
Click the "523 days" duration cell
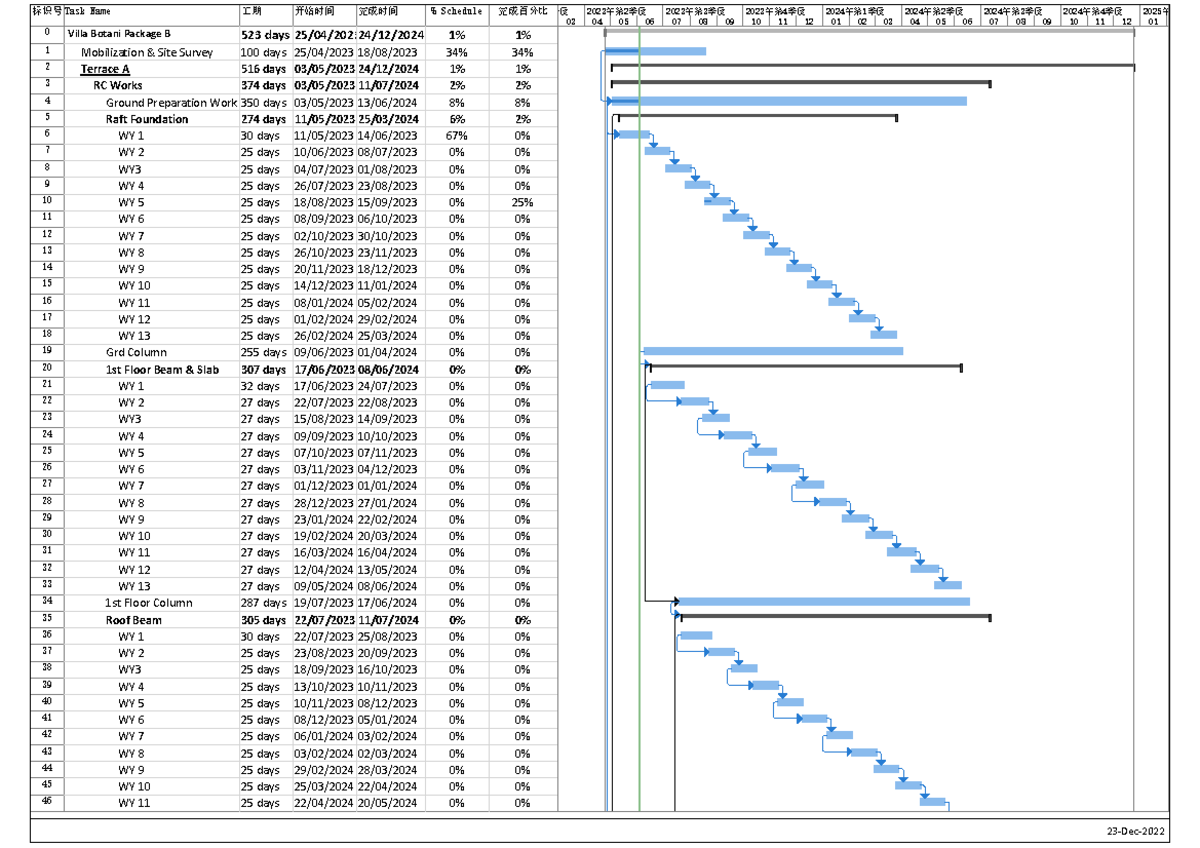(x=266, y=35)
